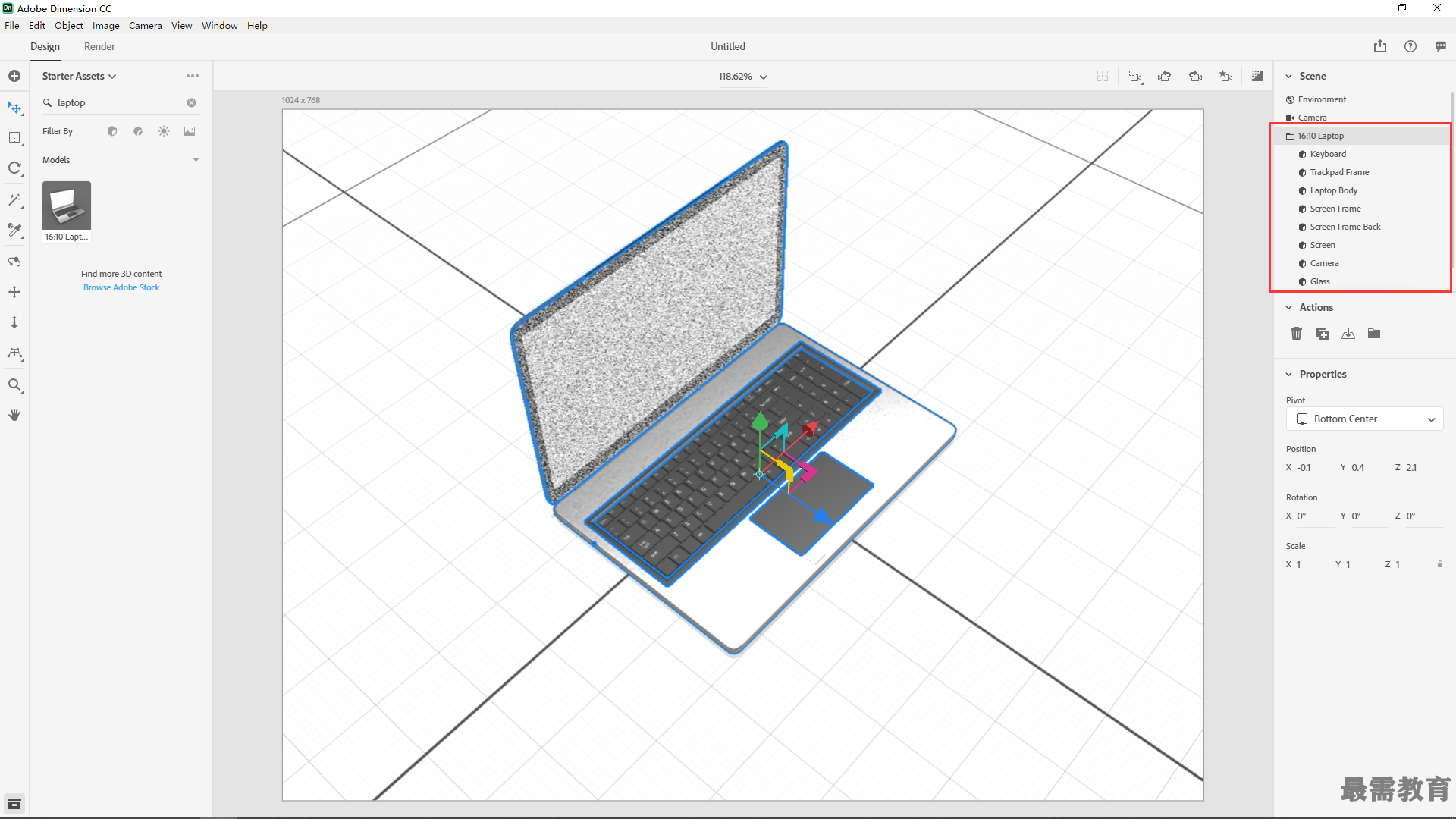The width and height of the screenshot is (1456, 819).
Task: Click the camera undo icon in toolbar
Action: pos(1165,76)
